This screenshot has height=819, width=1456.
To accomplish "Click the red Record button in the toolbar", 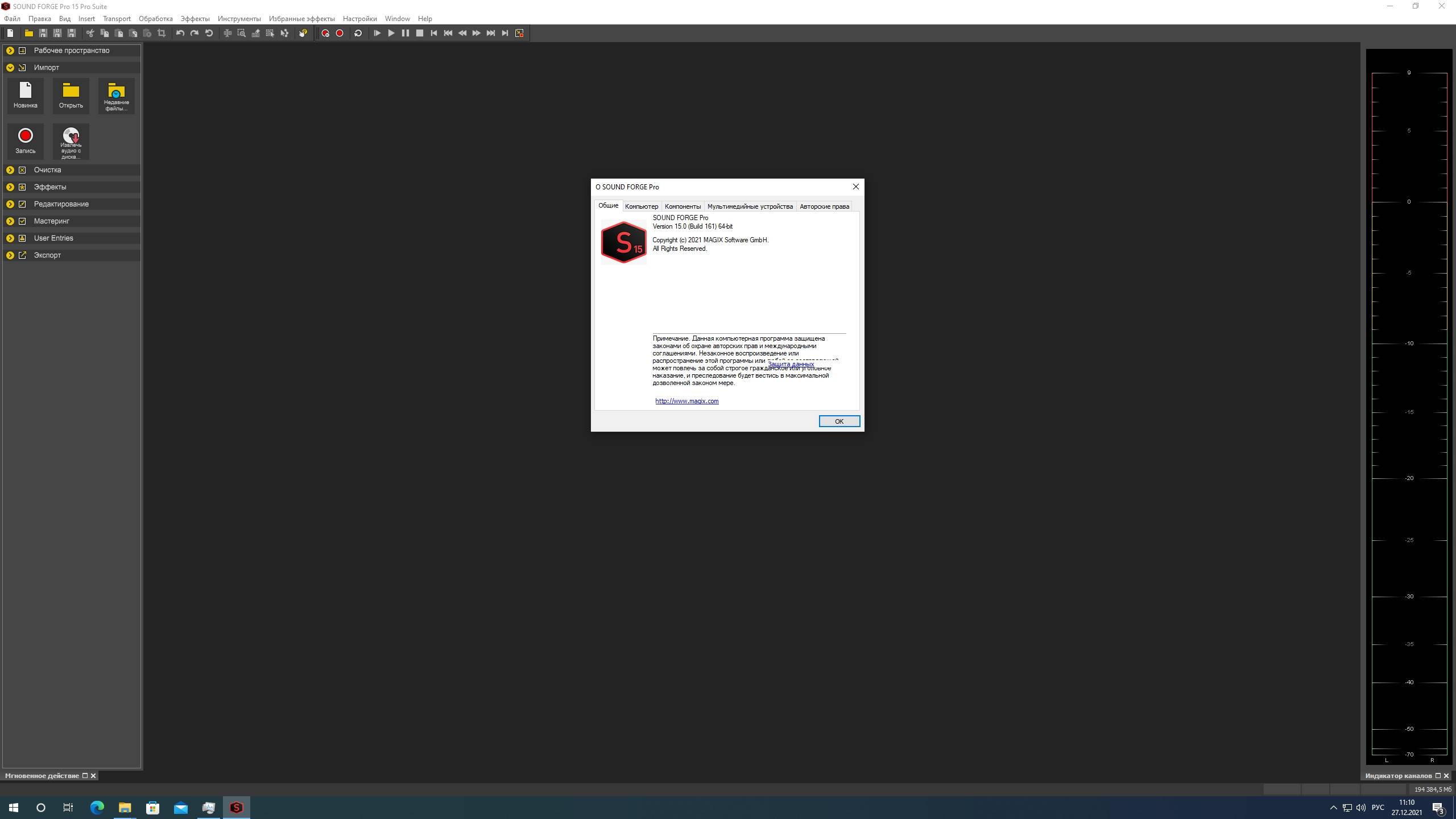I will (340, 33).
